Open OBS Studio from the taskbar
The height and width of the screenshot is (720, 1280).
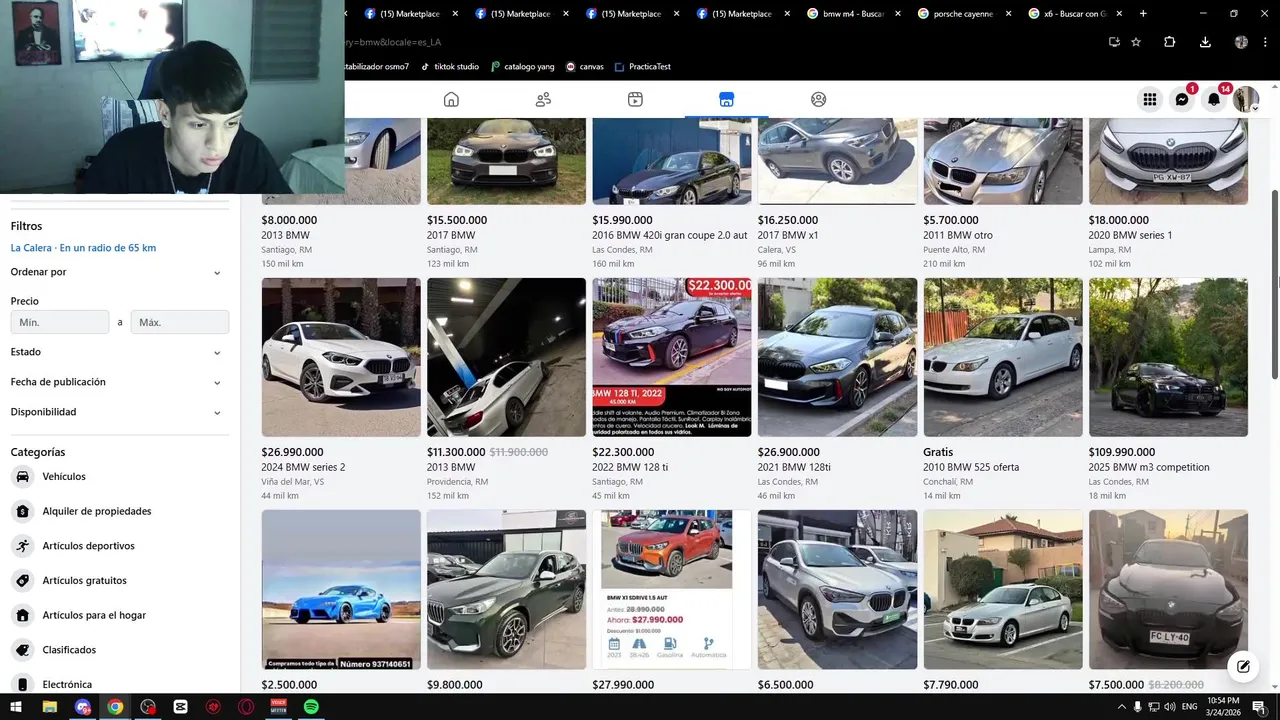[x=148, y=707]
